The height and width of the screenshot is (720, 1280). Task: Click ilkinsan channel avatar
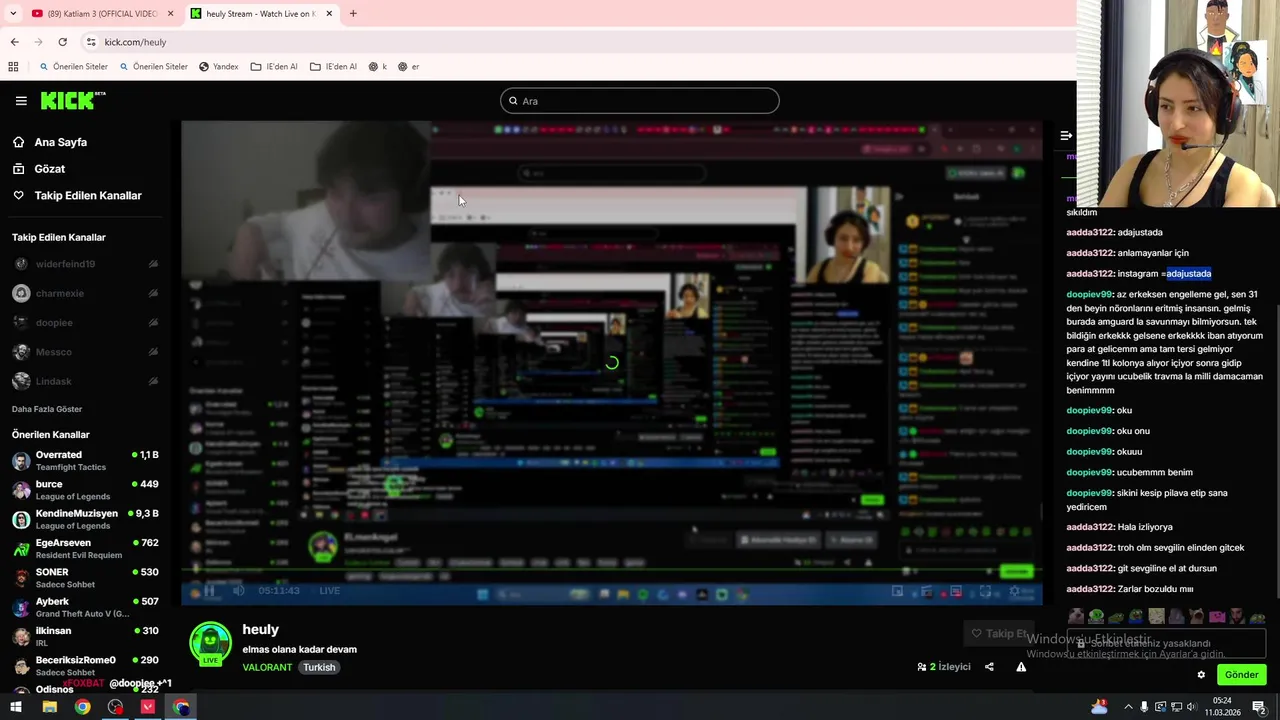pyautogui.click(x=21, y=637)
